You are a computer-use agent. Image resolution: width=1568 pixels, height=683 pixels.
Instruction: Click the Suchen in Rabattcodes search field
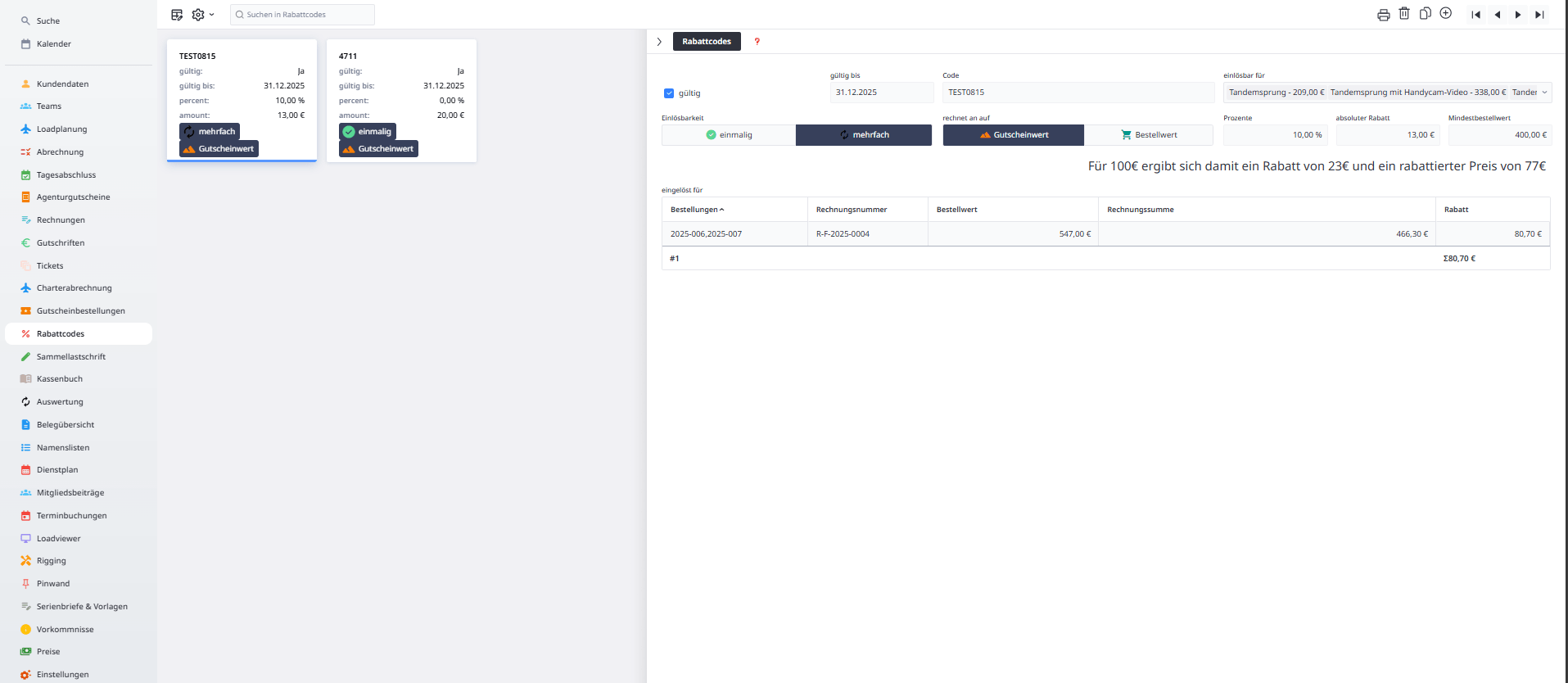(303, 15)
